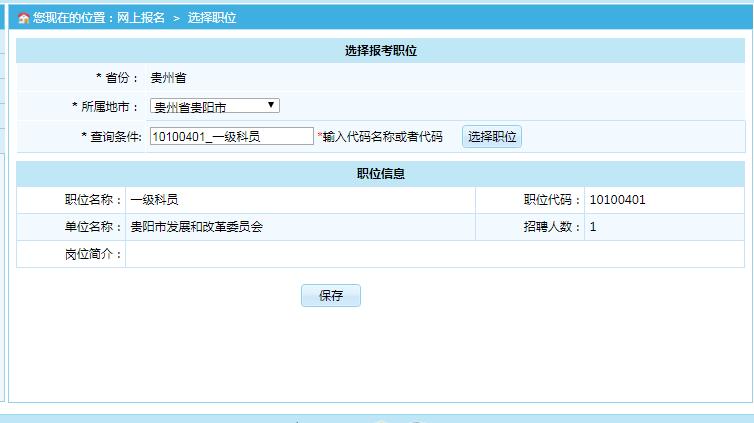Click the position code value 10100401
754x423 pixels.
pyautogui.click(x=617, y=200)
